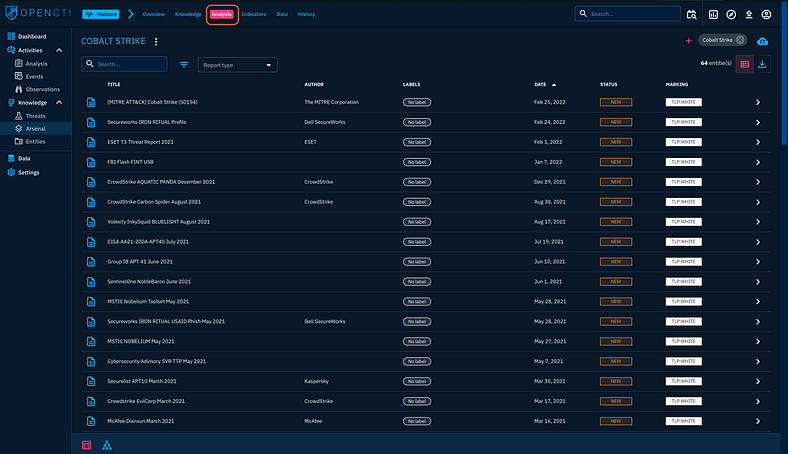This screenshot has width=788, height=454.
Task: Click SentinelOne NobleBaron document icon
Action: 91,282
